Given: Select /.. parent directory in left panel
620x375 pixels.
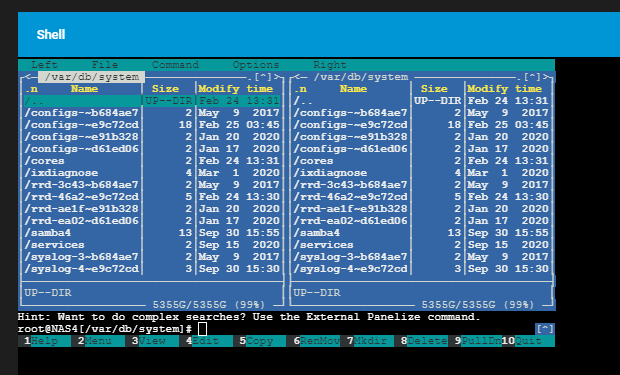Looking at the screenshot, I should (152, 101).
